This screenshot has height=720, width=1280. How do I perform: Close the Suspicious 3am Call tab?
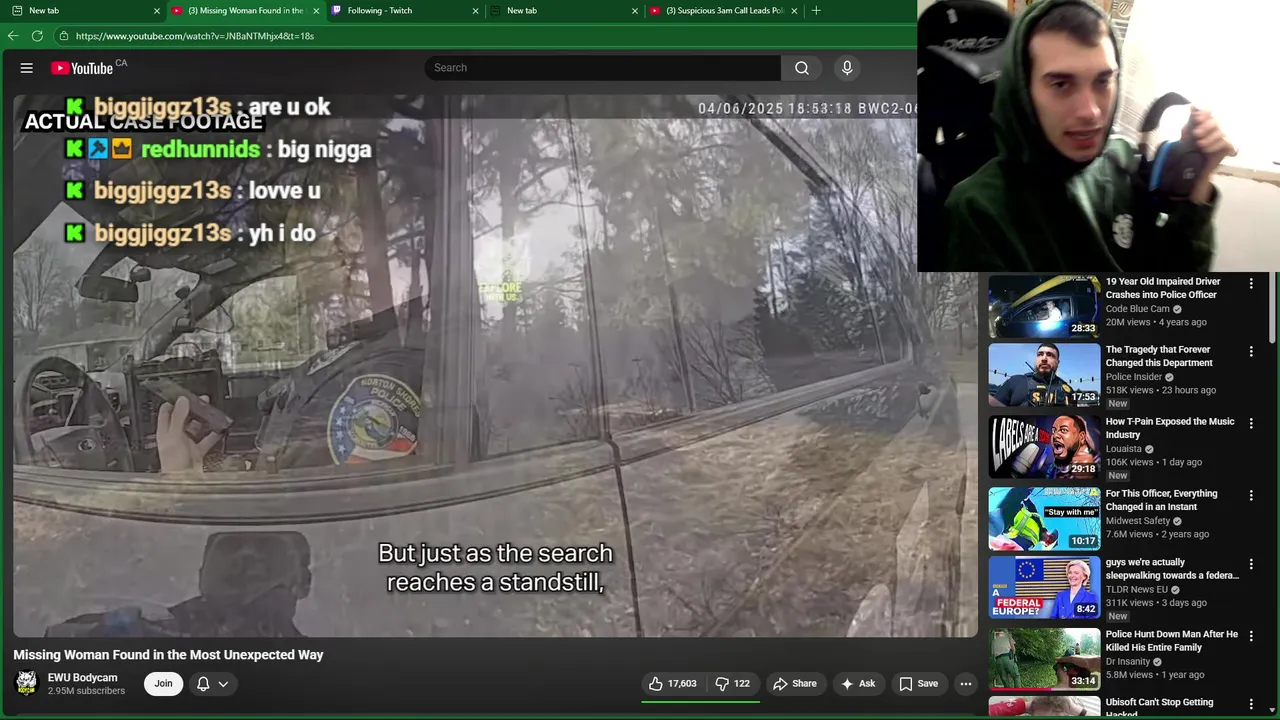[794, 11]
